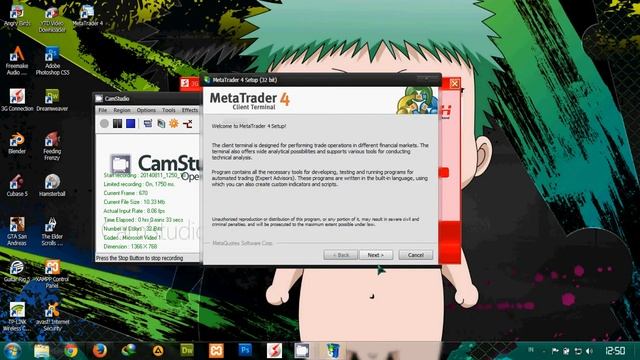Open the avast! Internet Security desktop icon

coord(52,316)
